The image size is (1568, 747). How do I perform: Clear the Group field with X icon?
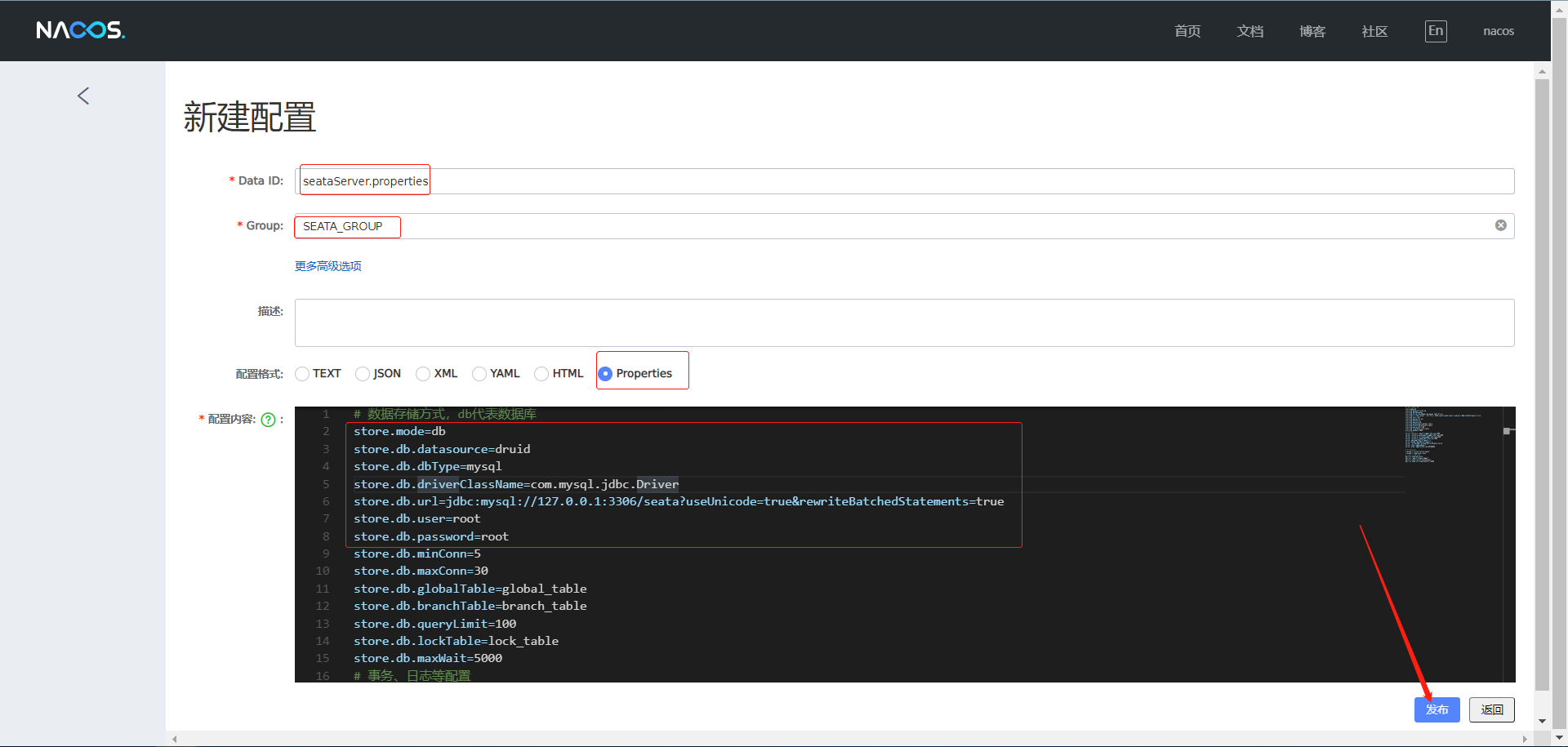[1500, 225]
